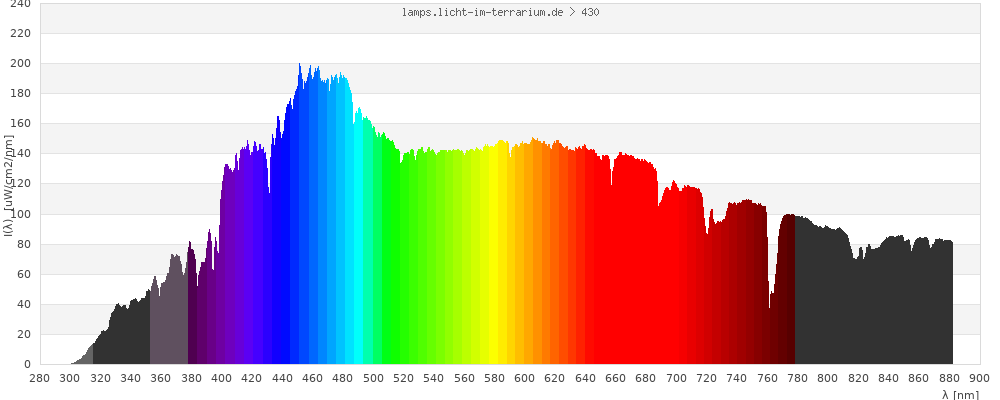Image resolution: width=1000 pixels, height=400 pixels.
Task: Select the 240 label on the intensity axis
Action: pos(21,4)
